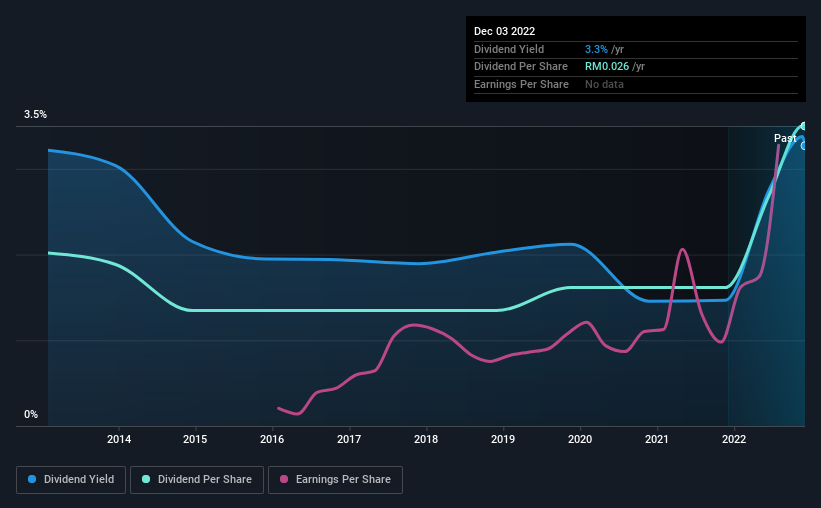821x508 pixels.
Task: Toggle the Earnings Per Share legend button
Action: pos(335,480)
